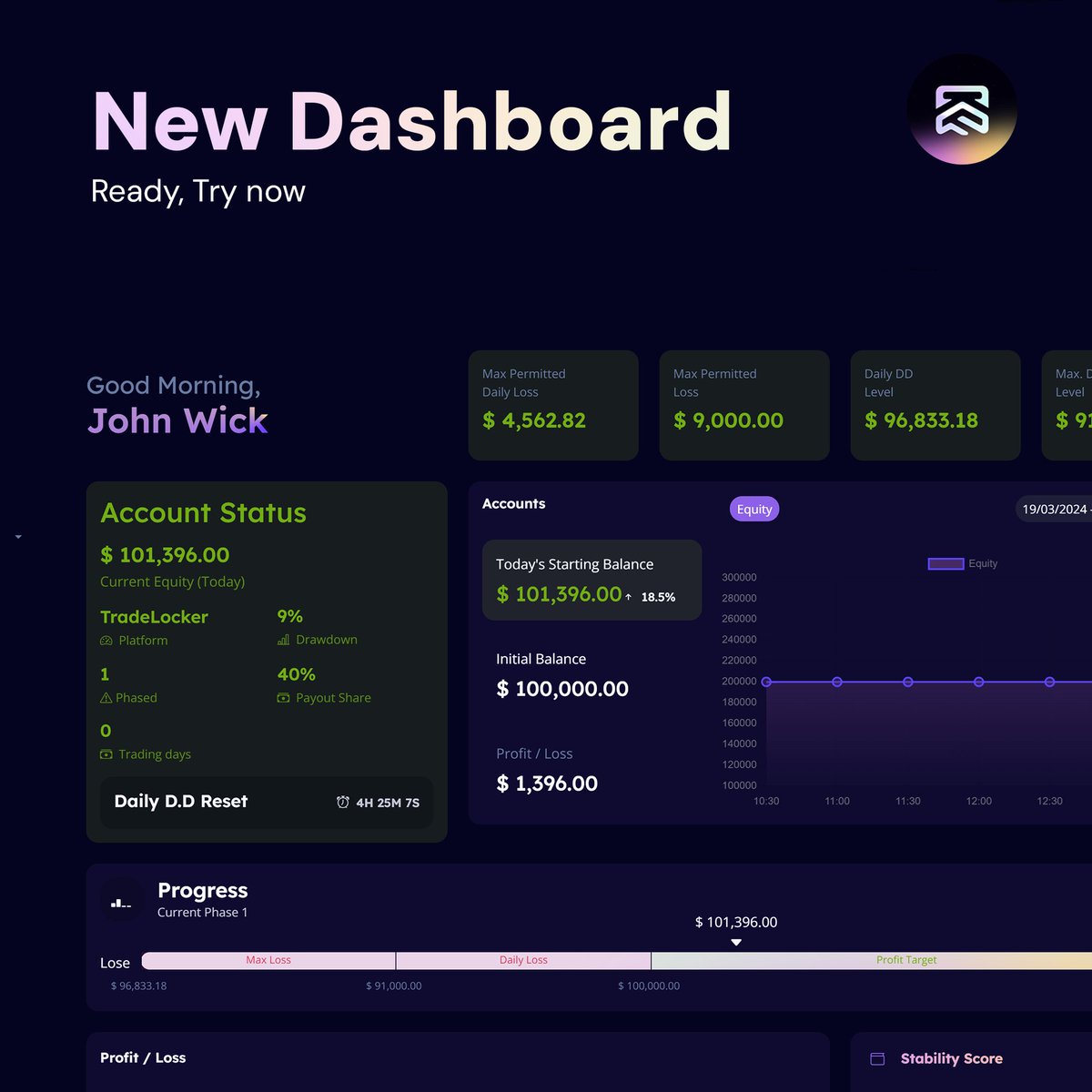This screenshot has height=1092, width=1092.
Task: Click the chart data point at 11:30
Action: [x=908, y=682]
